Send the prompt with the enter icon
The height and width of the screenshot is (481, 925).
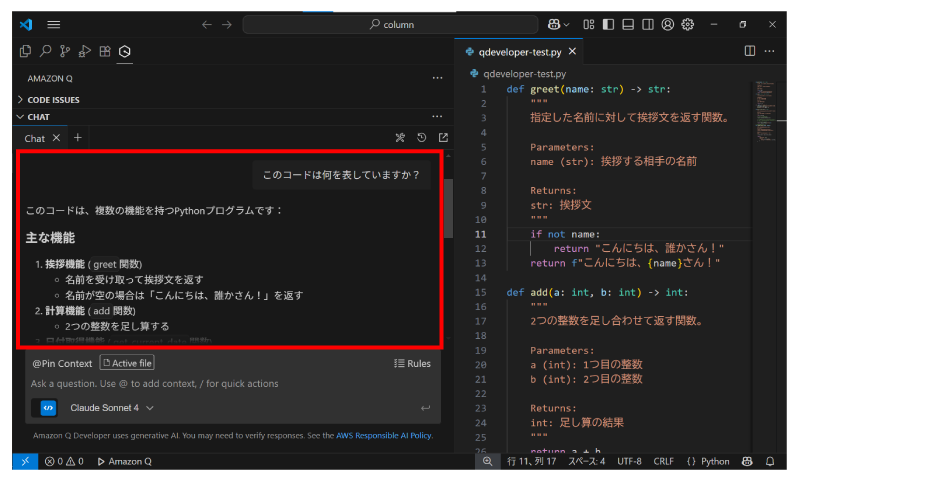(425, 408)
